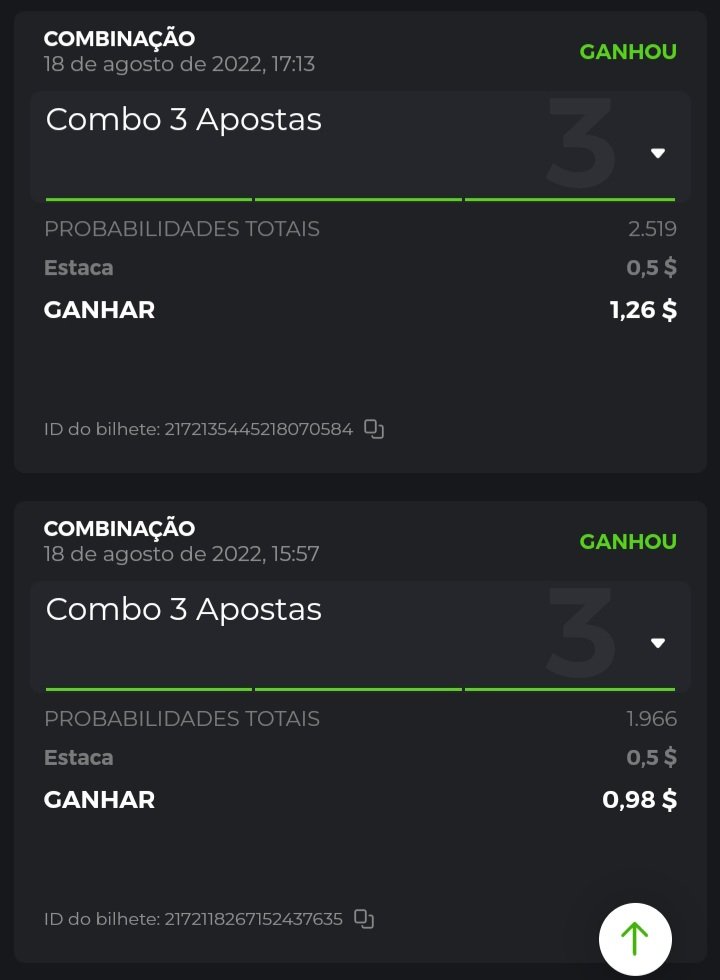The height and width of the screenshot is (980, 720).
Task: Click the 1,26 $ winnings amount
Action: tap(643, 310)
